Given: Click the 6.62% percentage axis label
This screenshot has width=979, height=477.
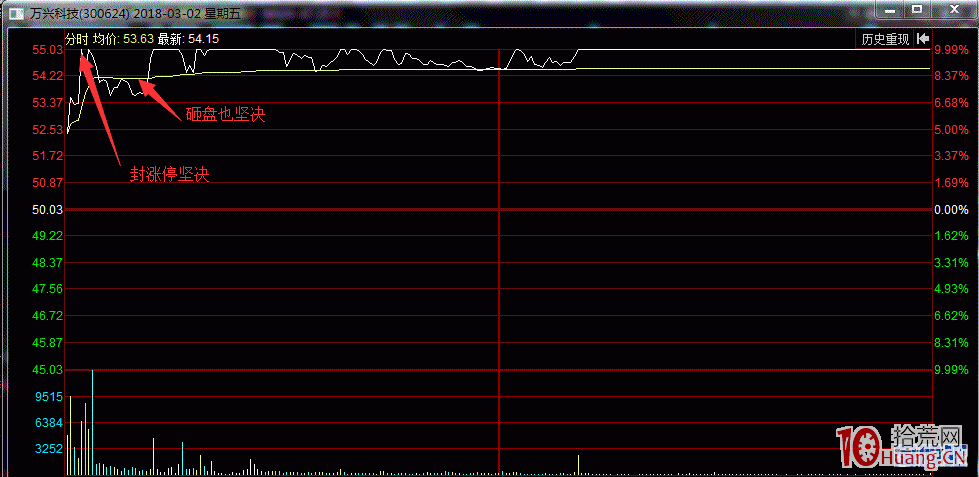Looking at the screenshot, I should click(951, 316).
